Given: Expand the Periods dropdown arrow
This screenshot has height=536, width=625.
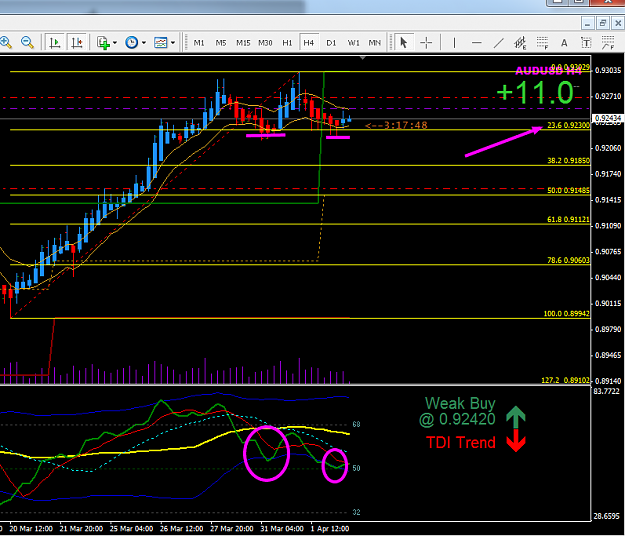Looking at the screenshot, I should (144, 43).
